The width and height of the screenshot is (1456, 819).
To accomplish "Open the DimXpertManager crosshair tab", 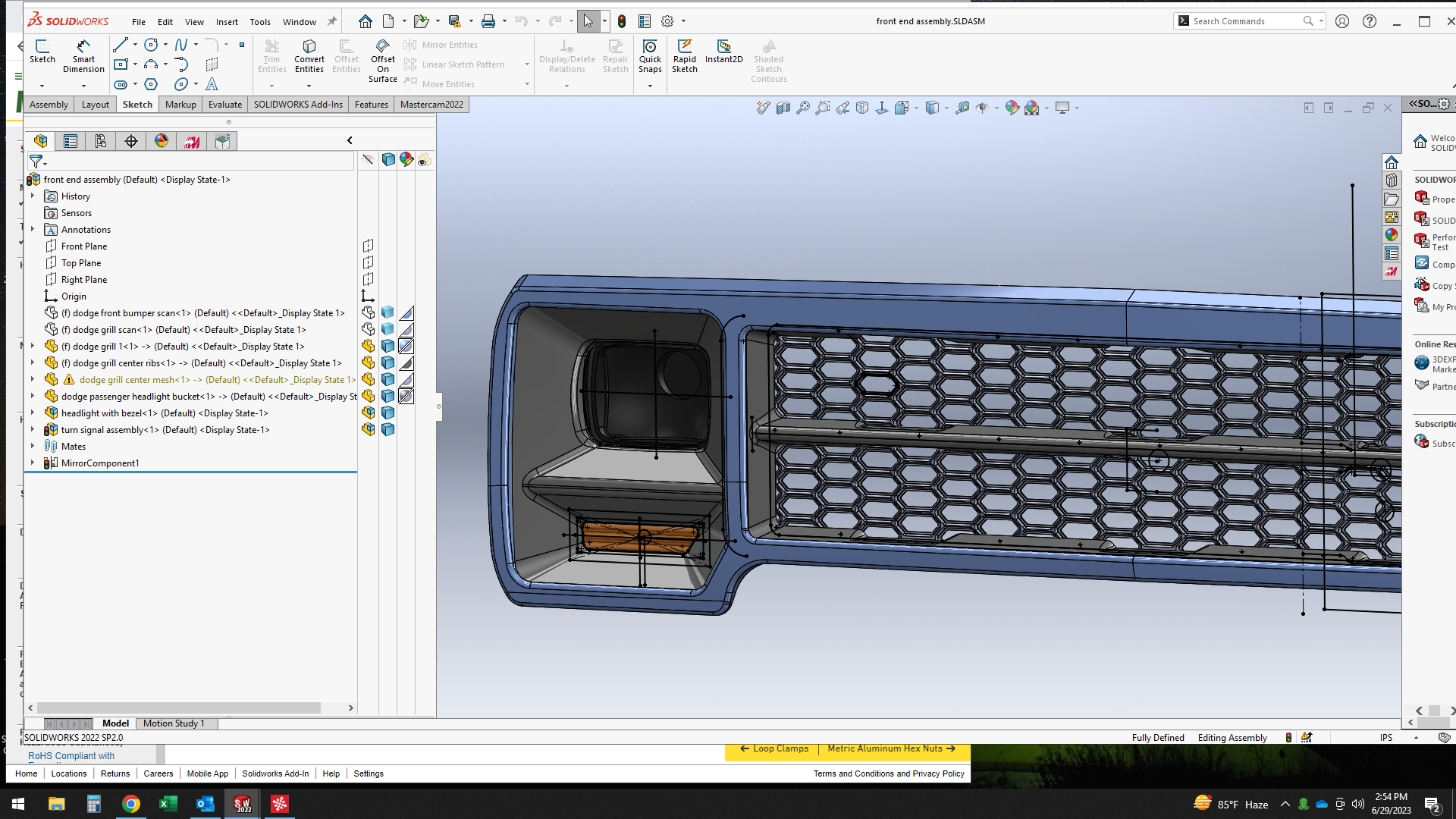I will [131, 141].
